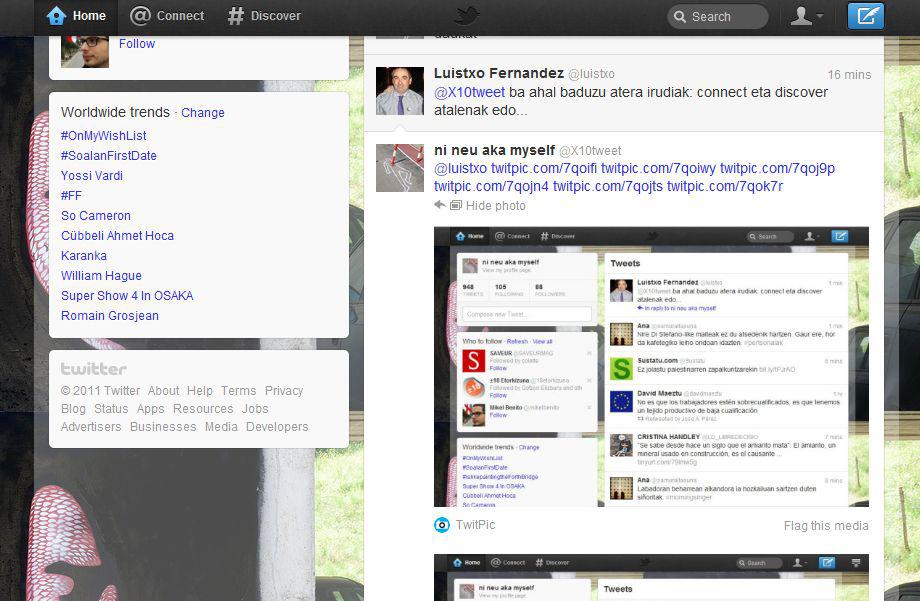Flag this media link
The width and height of the screenshot is (920, 601).
click(x=826, y=526)
